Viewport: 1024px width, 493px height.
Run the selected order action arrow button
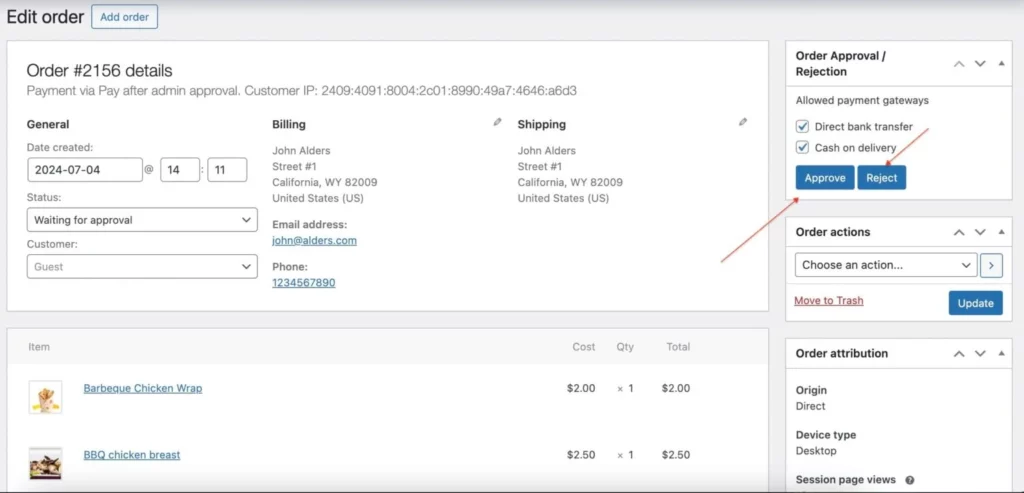click(990, 265)
